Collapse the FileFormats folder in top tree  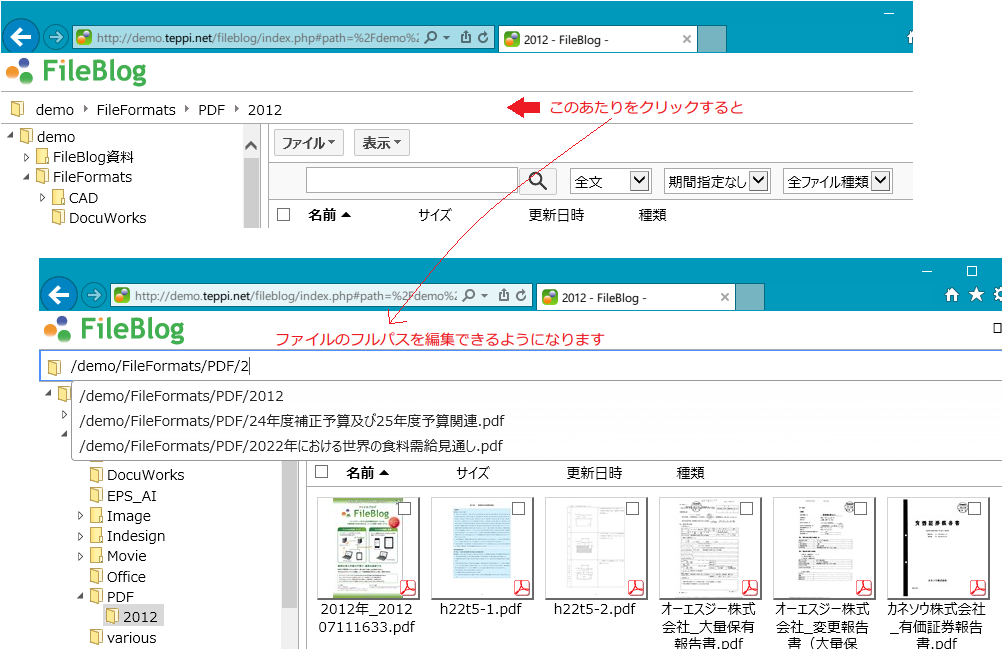[26, 176]
